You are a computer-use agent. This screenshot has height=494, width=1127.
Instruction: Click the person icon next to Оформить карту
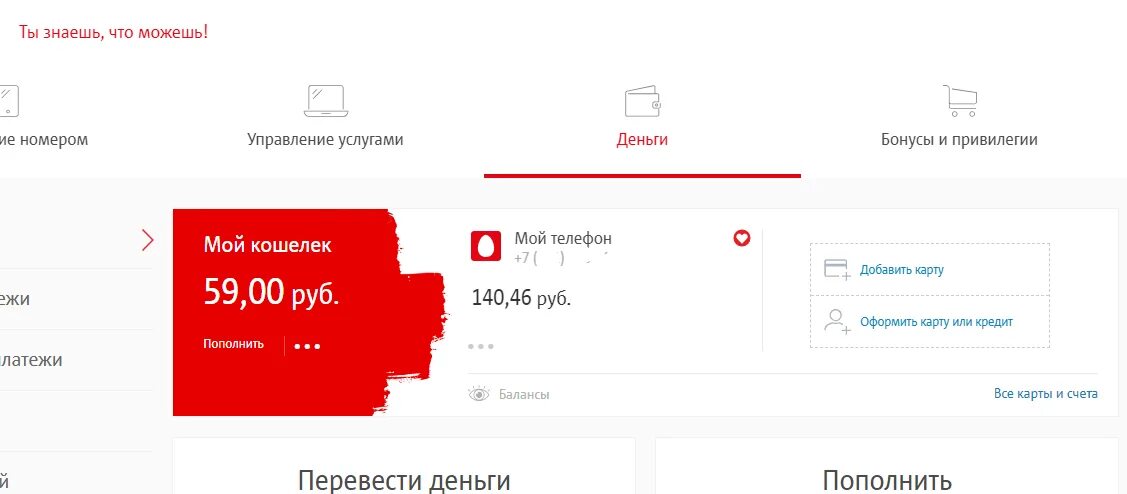pyautogui.click(x=837, y=321)
